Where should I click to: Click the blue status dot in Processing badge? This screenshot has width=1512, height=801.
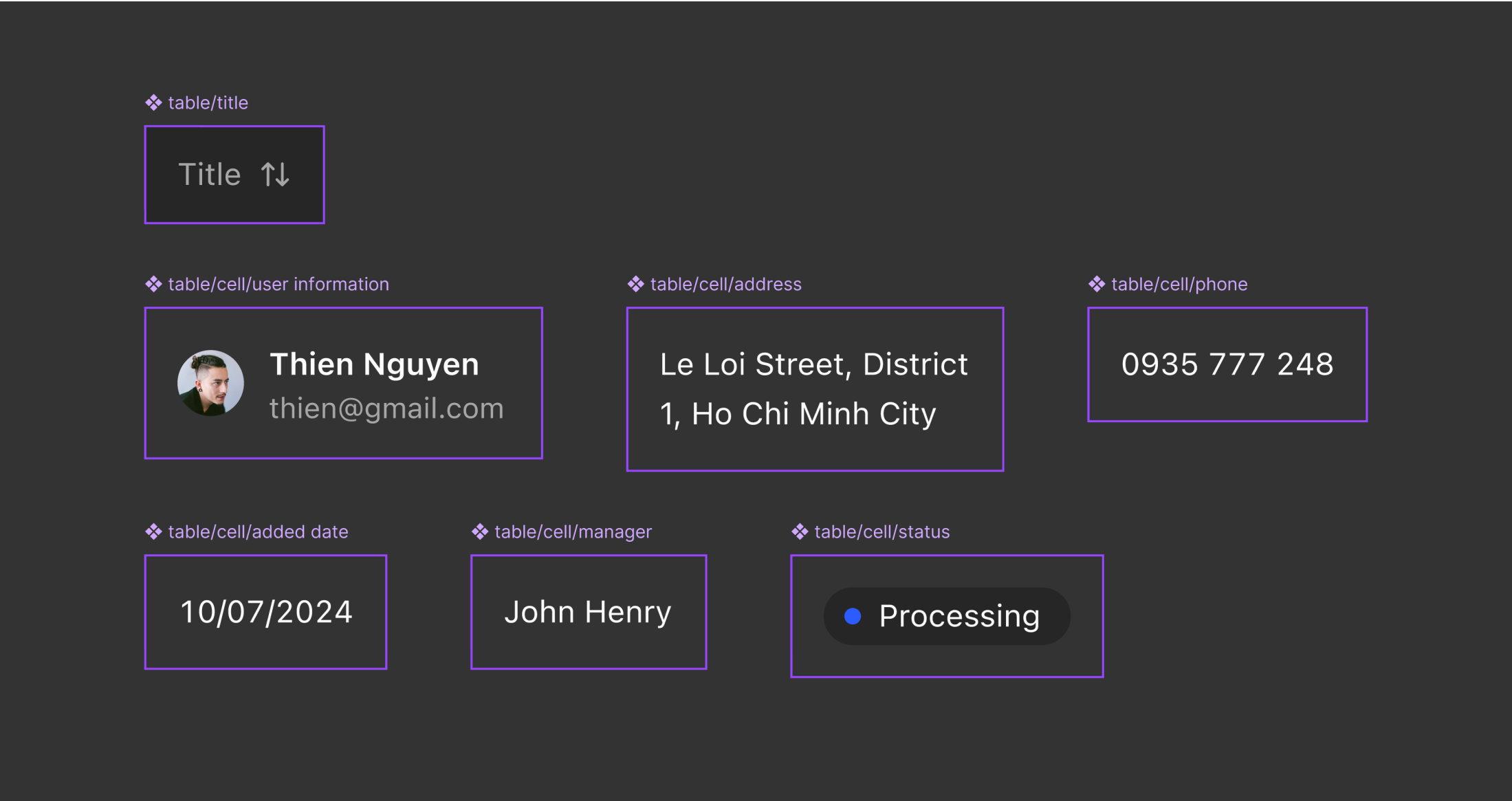click(x=853, y=617)
